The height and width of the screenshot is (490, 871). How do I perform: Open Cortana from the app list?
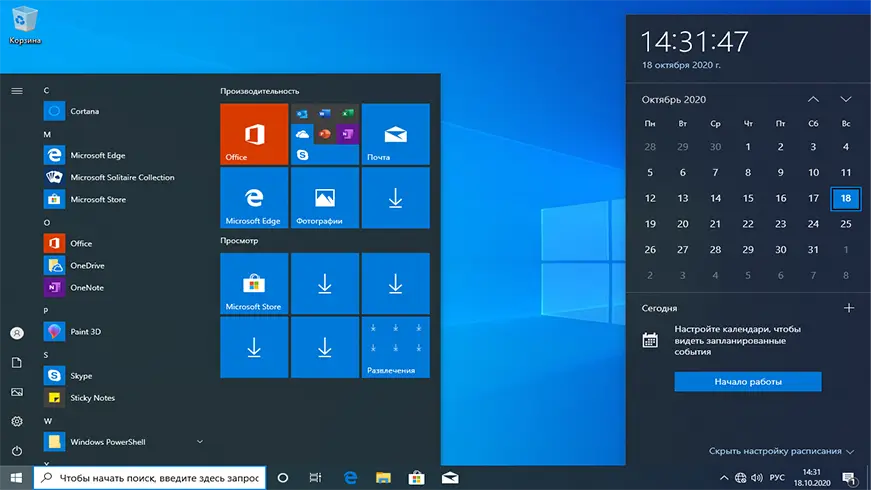coord(125,111)
